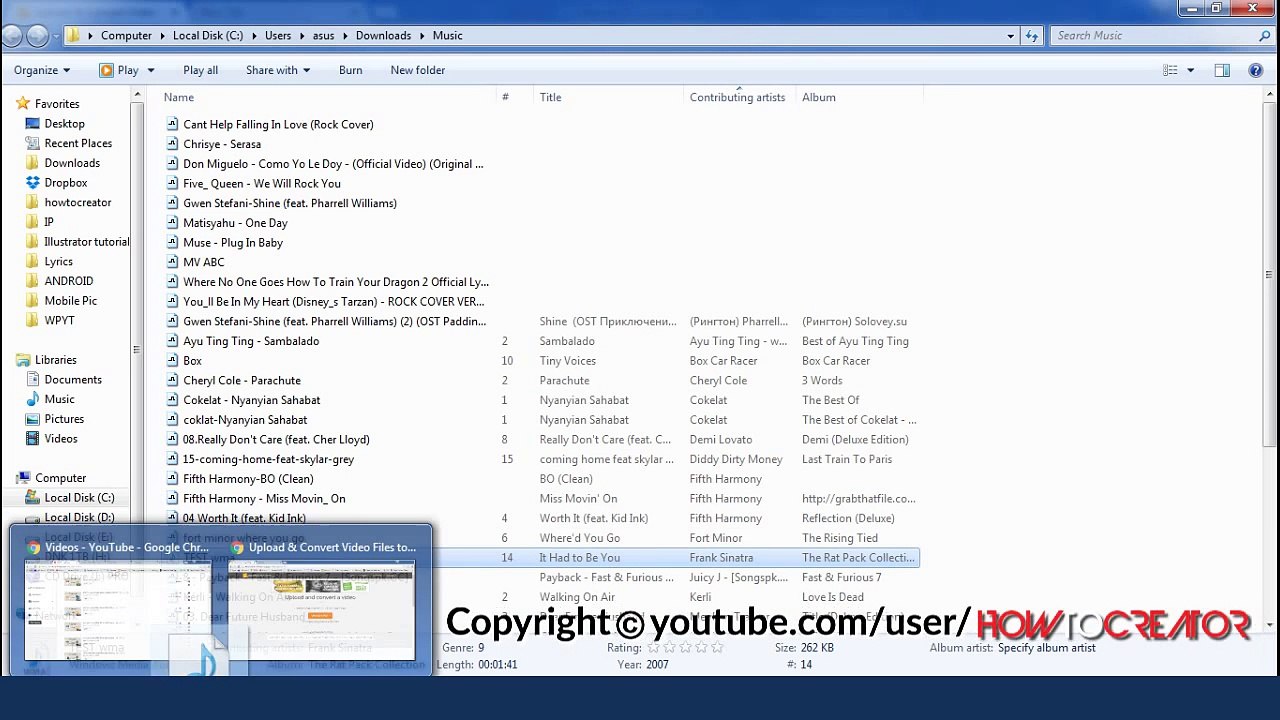
Task: Set the rating to three stars
Action: click(x=685, y=648)
